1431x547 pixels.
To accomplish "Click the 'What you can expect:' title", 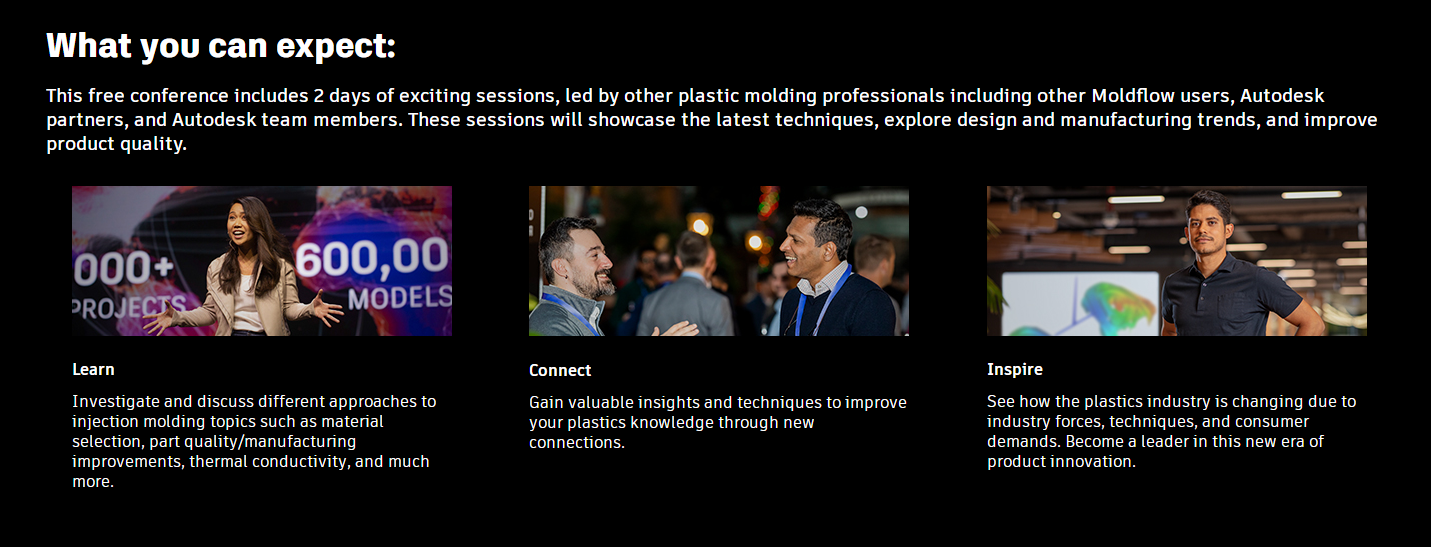I will [x=221, y=46].
